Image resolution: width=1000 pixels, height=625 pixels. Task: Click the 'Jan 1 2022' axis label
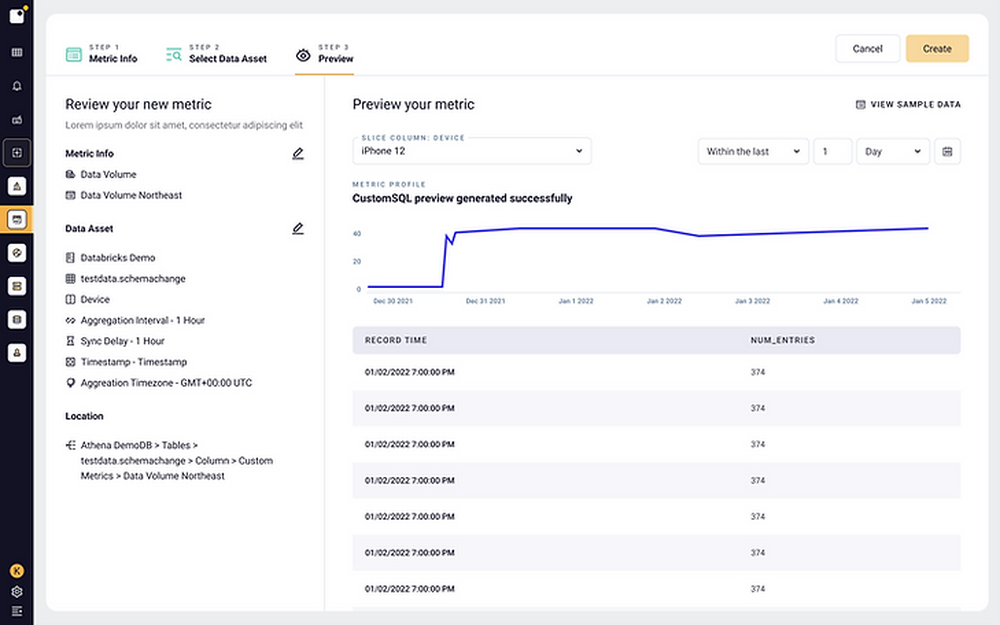pos(576,301)
